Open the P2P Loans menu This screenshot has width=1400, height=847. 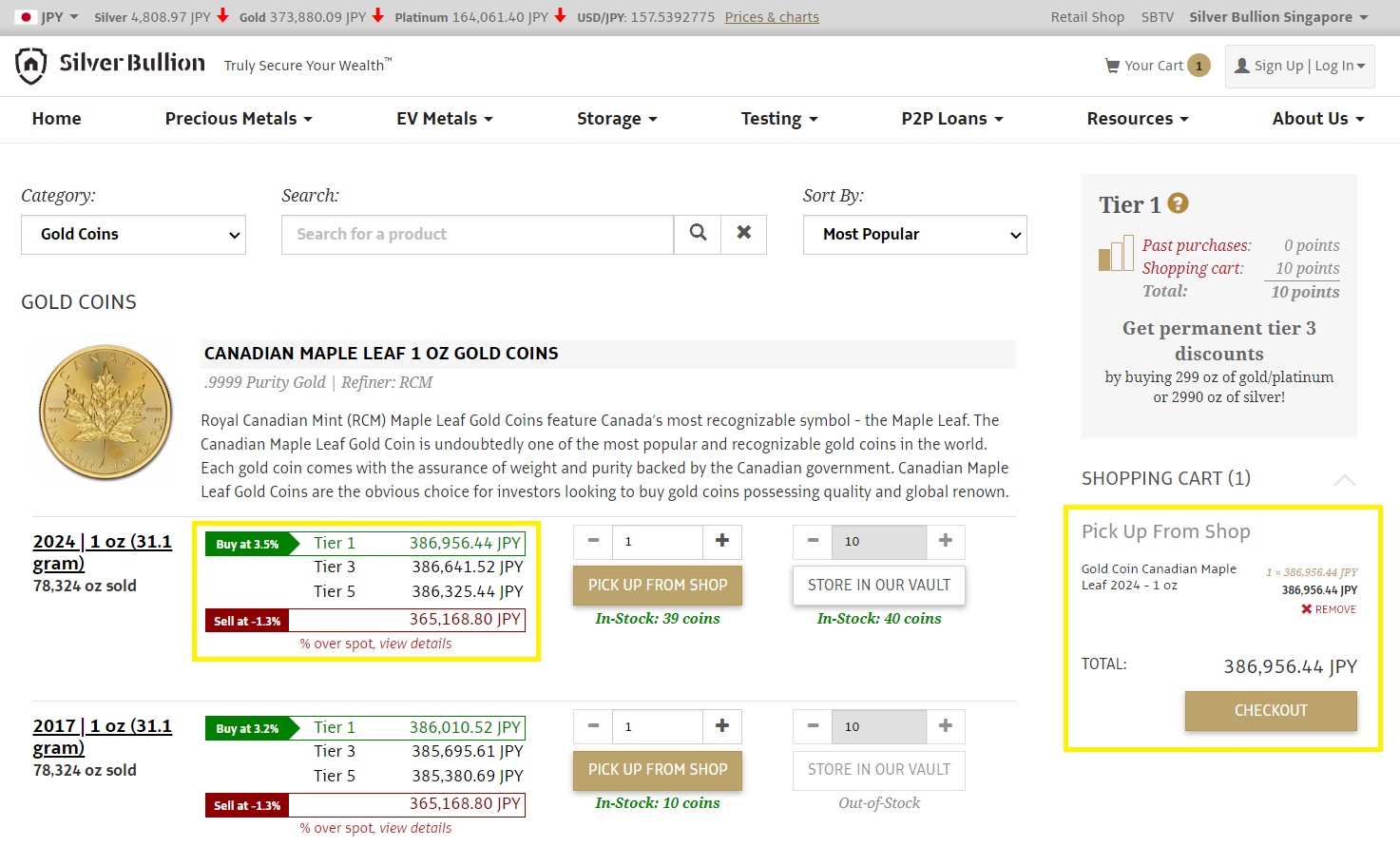point(952,119)
